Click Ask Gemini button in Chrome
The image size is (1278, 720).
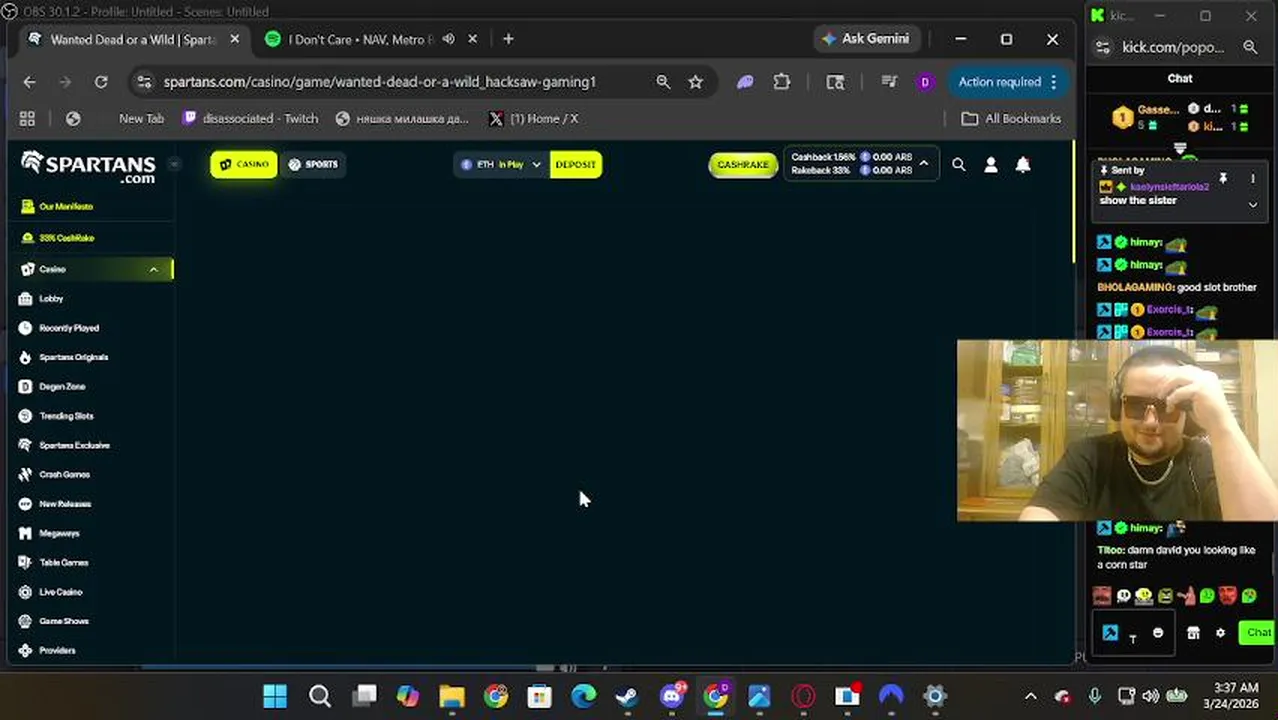865,39
